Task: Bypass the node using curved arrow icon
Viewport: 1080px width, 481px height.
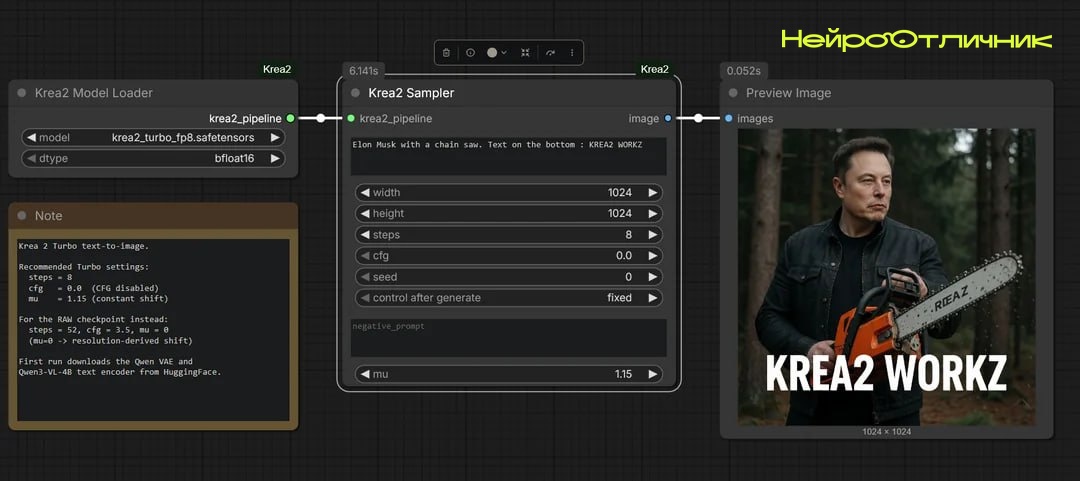Action: pos(550,52)
